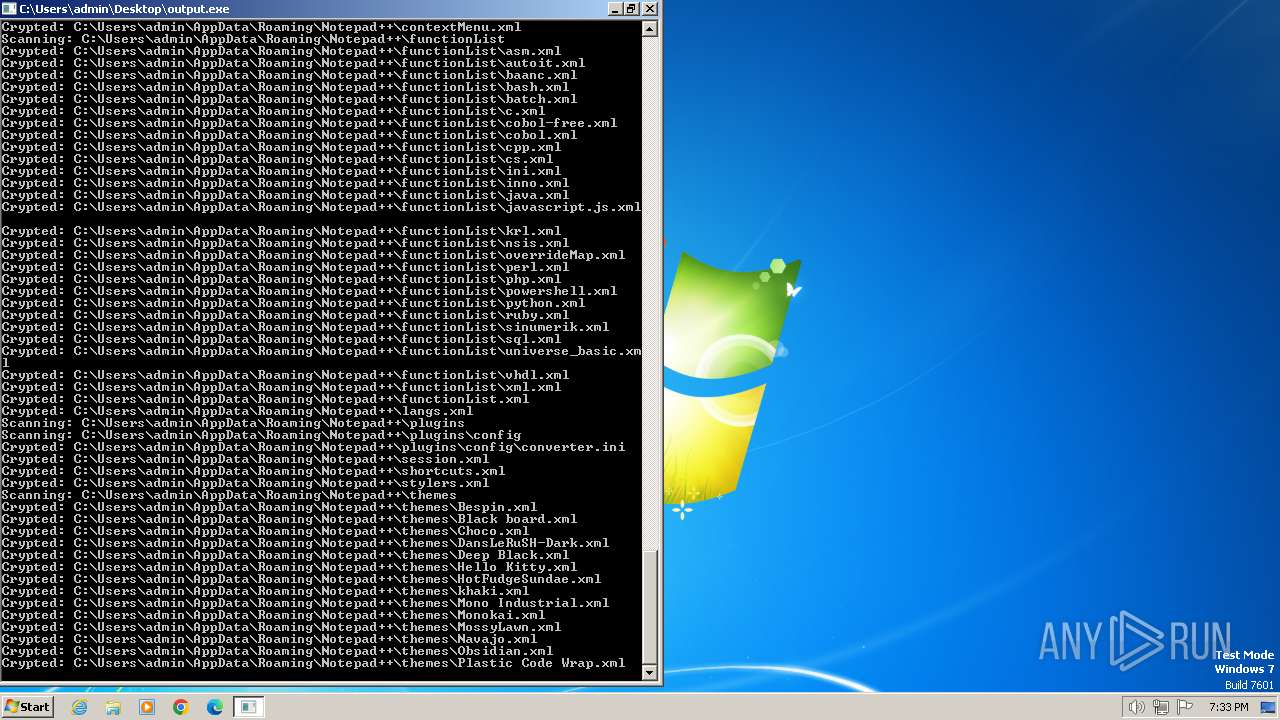Click the functionList\cobol-free.xml line

click(309, 123)
